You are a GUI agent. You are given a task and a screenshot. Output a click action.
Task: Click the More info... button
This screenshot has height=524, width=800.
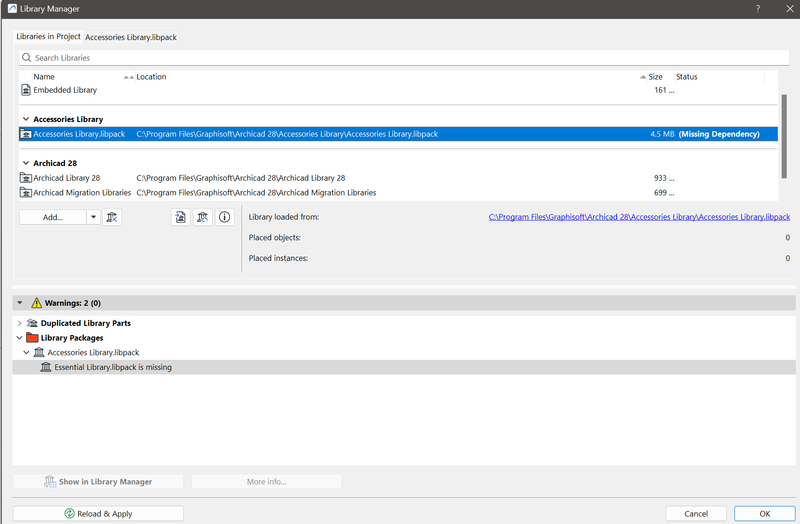(266, 482)
